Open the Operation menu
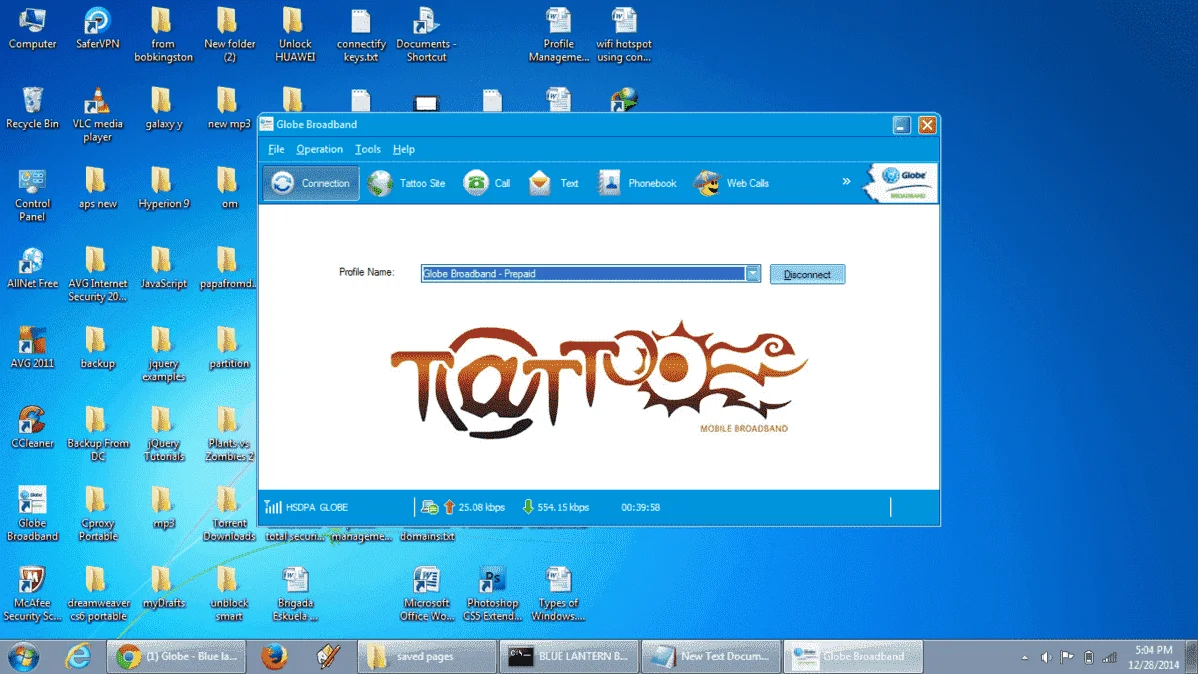 pos(319,149)
